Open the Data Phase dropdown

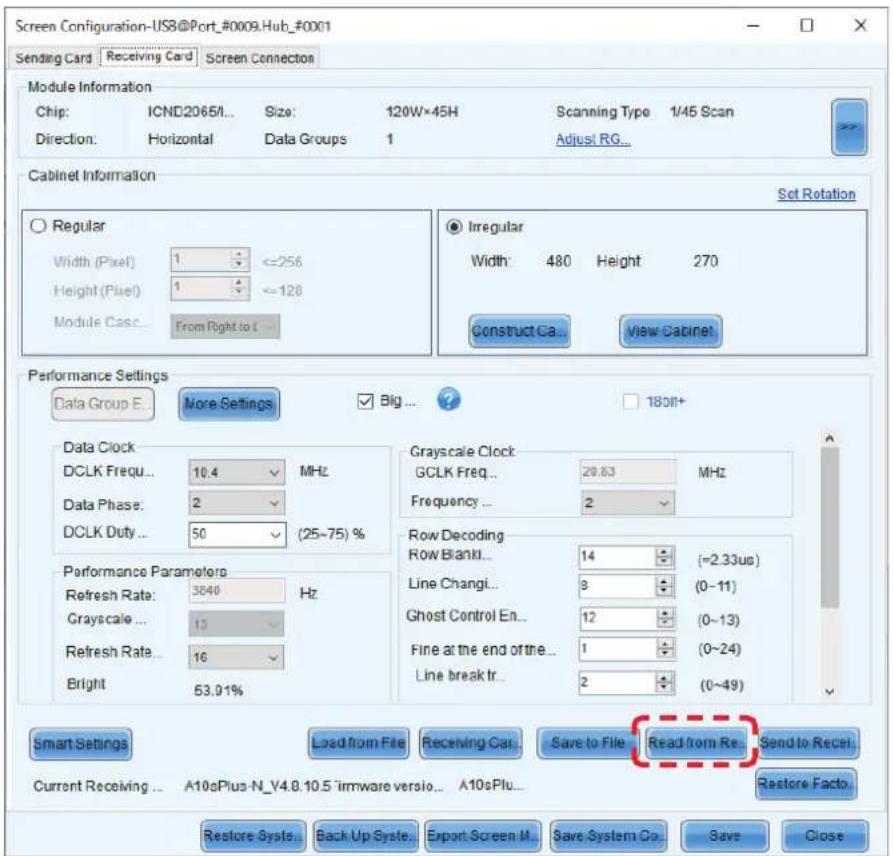click(x=237, y=503)
